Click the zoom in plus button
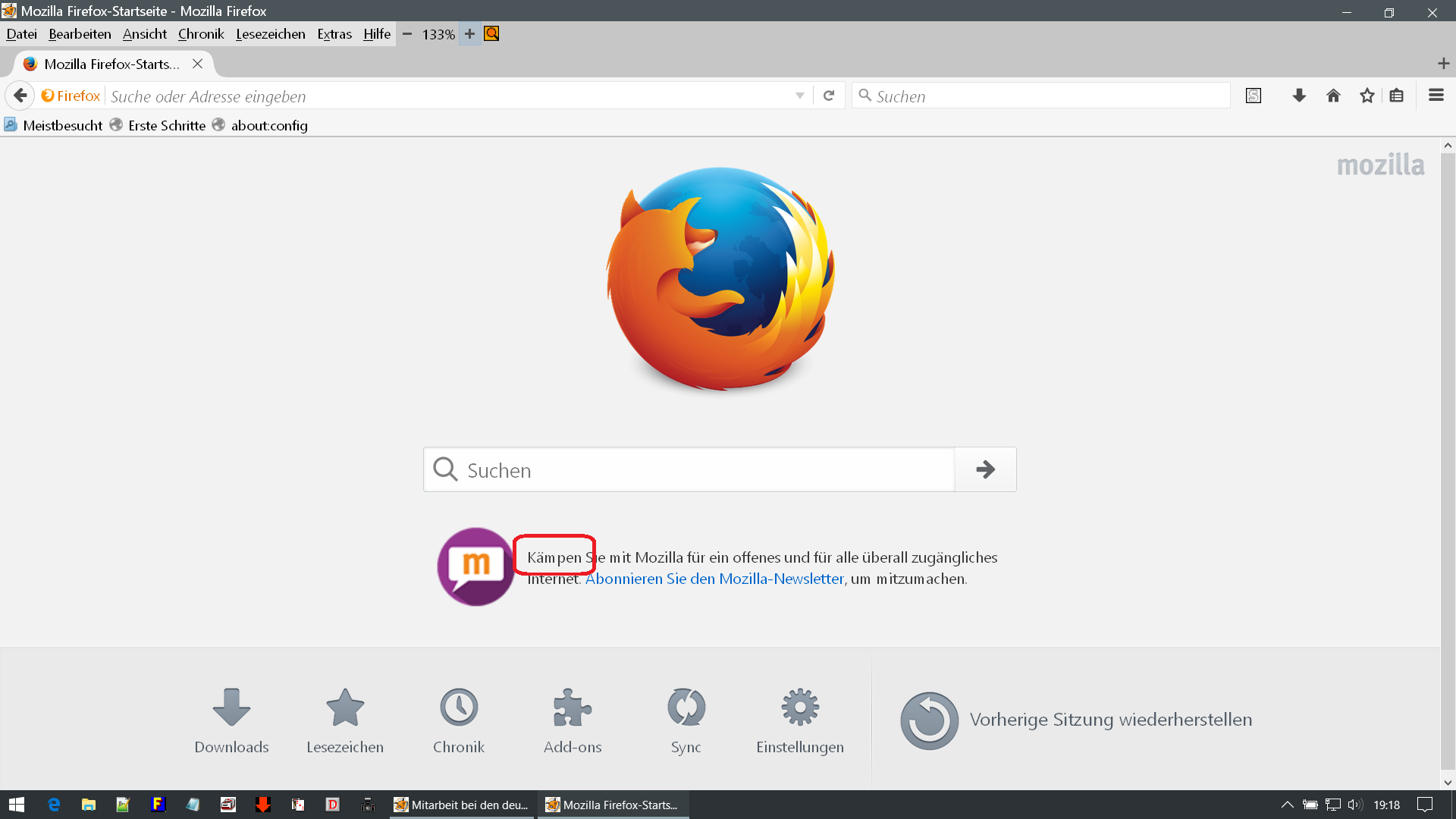Image resolution: width=1456 pixels, height=819 pixels. 469,34
